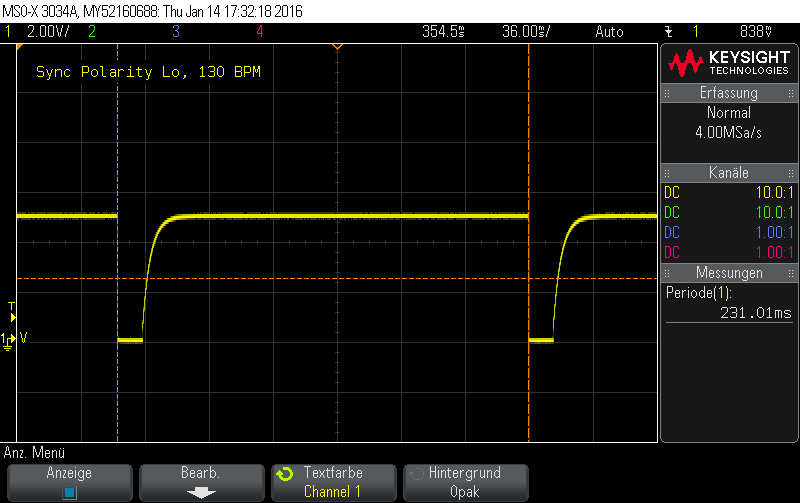Click the Keysight Technologies logo

pos(729,63)
